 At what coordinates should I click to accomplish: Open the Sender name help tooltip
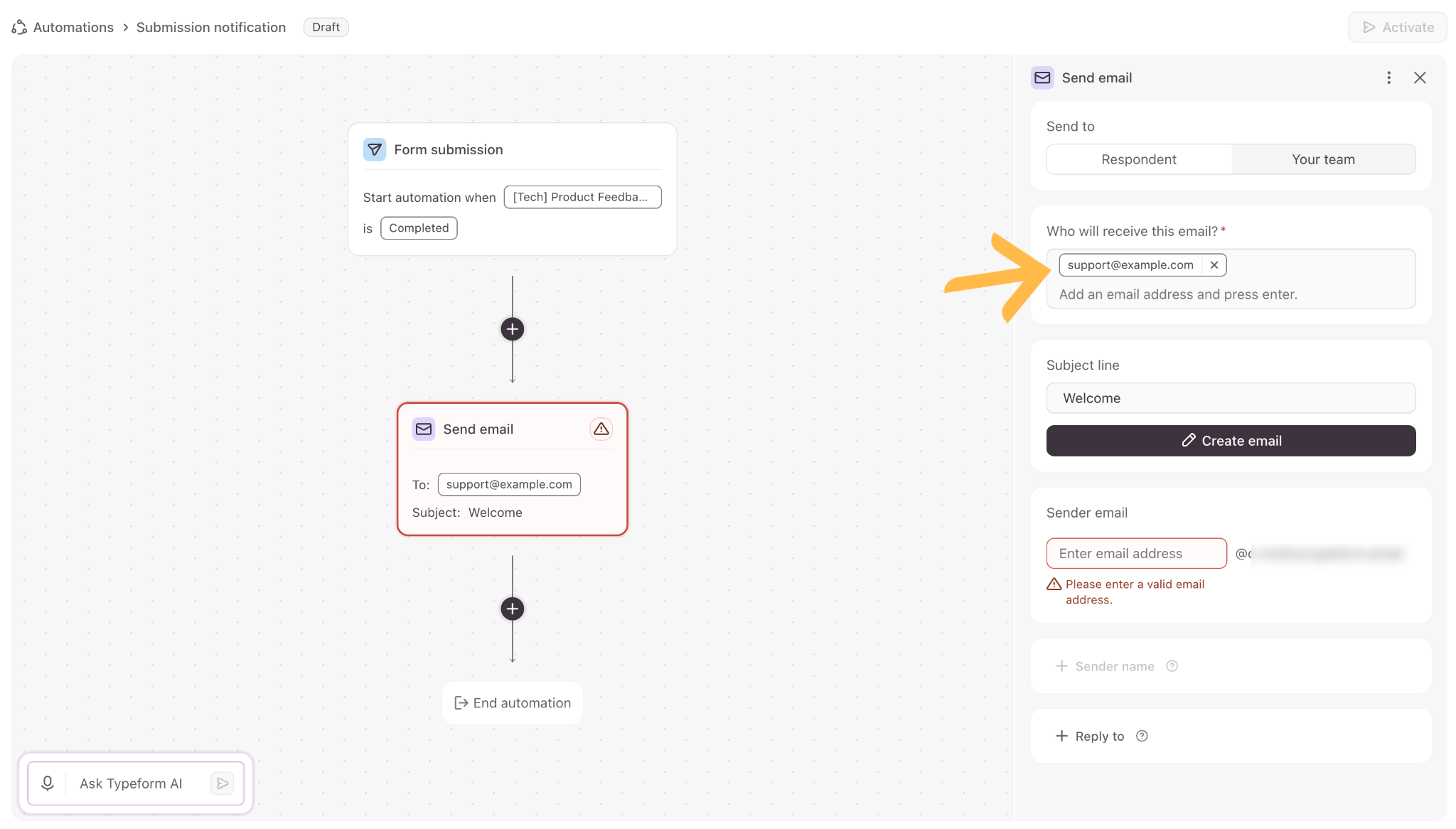coord(1172,666)
